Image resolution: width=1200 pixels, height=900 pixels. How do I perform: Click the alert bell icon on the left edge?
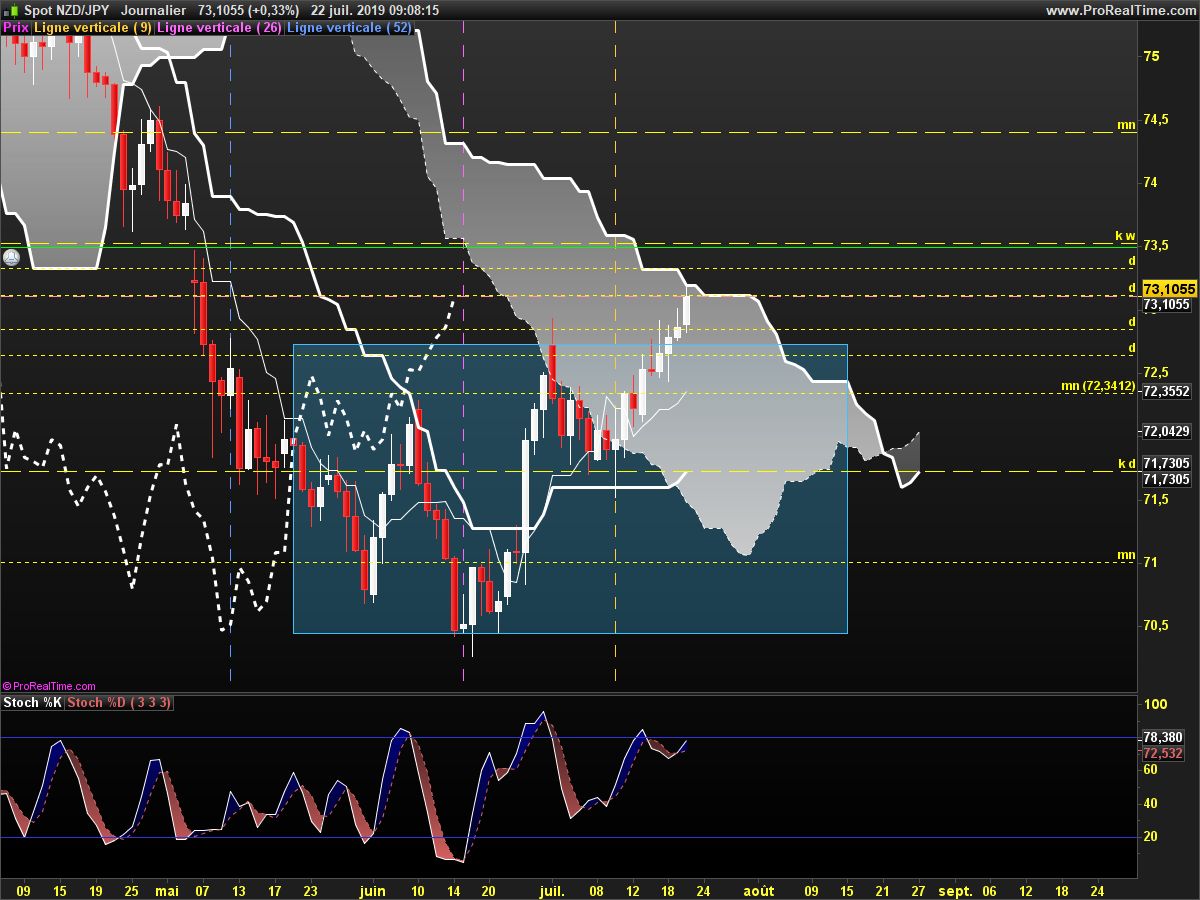(x=11, y=257)
